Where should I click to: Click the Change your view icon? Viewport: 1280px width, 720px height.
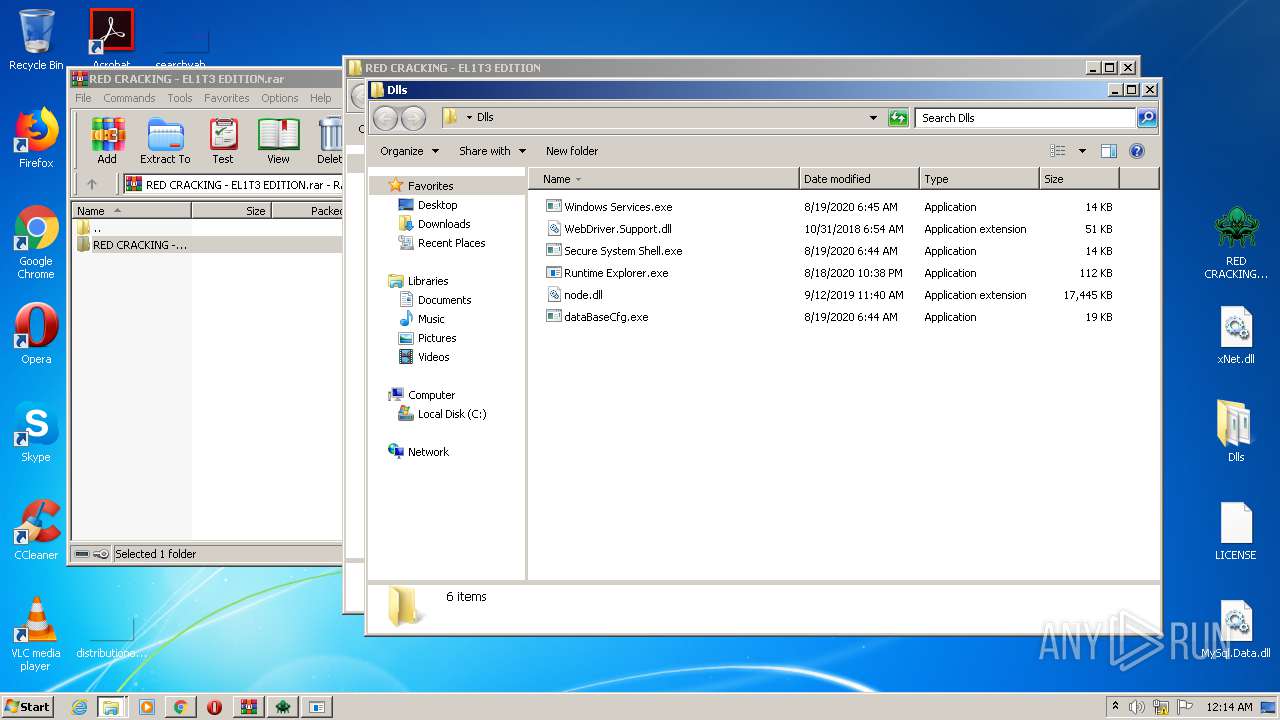click(1058, 151)
